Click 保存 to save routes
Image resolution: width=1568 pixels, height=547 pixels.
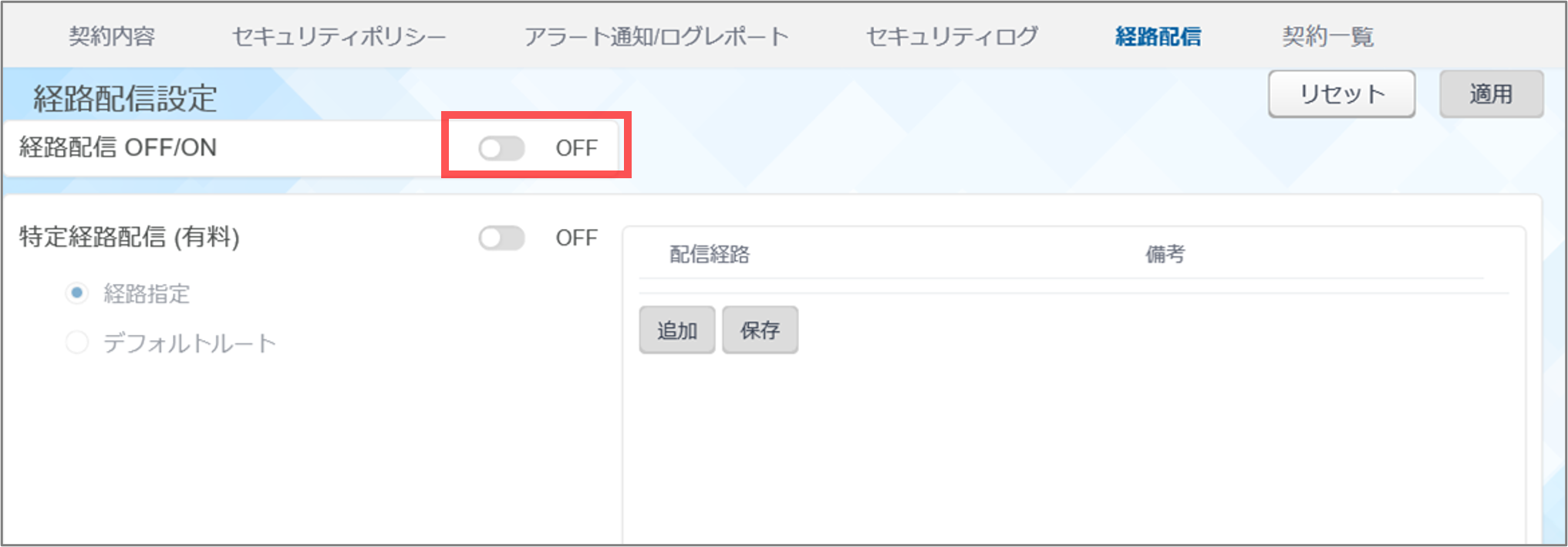tap(760, 330)
